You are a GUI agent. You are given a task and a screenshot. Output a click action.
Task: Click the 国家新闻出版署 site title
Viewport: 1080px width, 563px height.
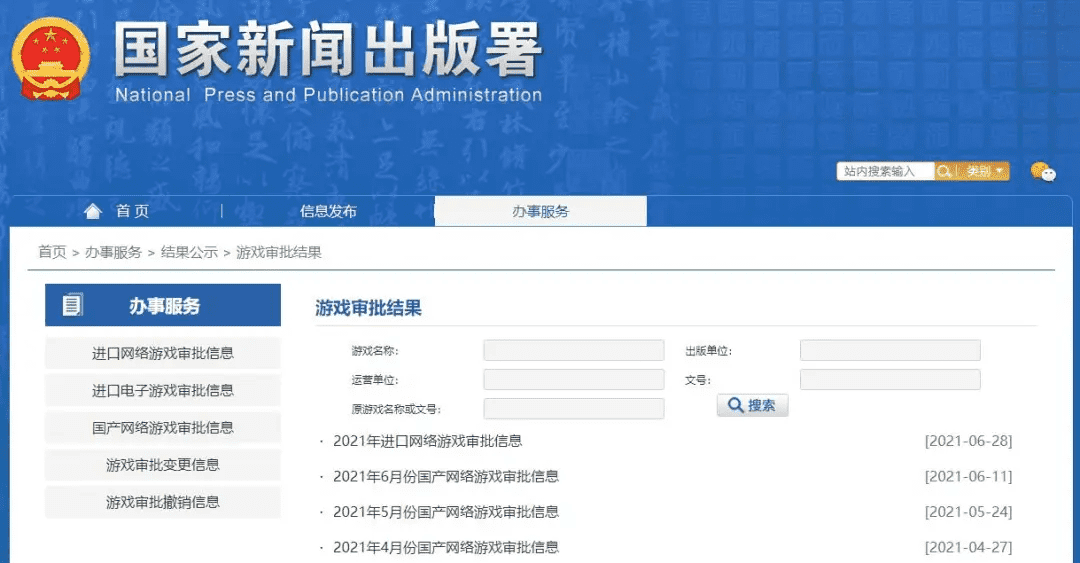tap(328, 49)
